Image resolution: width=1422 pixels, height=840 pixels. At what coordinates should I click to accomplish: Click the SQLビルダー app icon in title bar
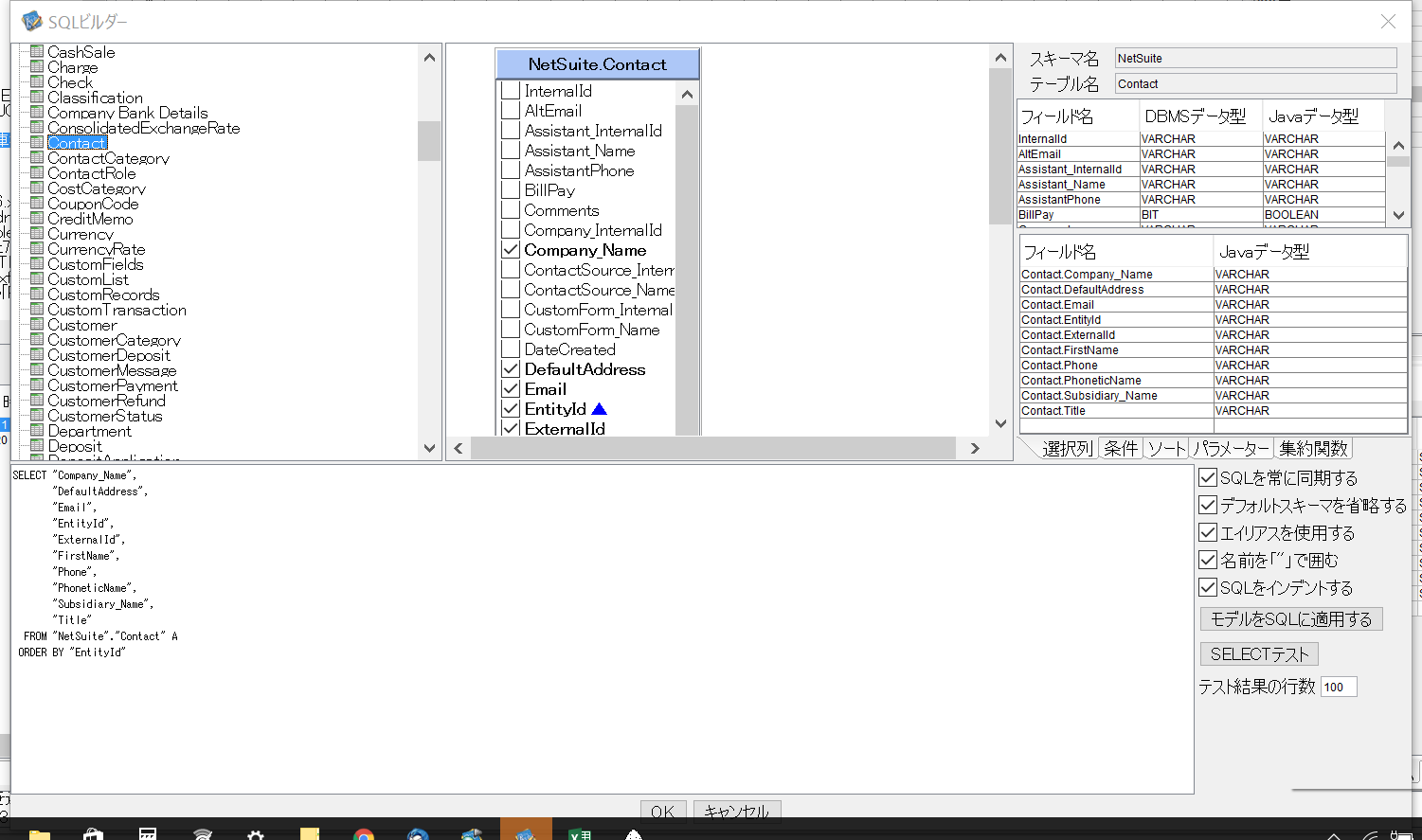click(x=32, y=21)
